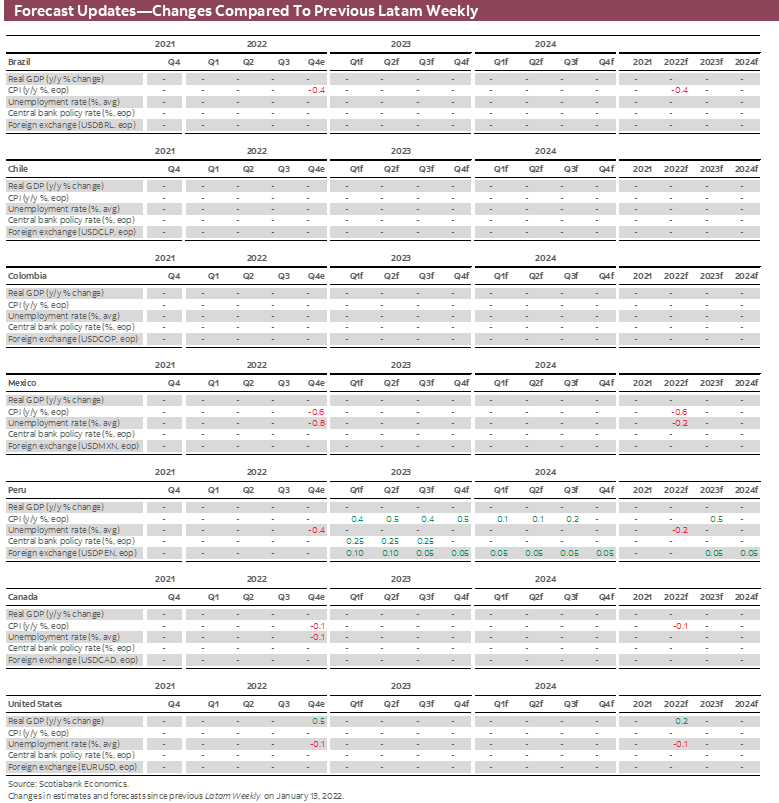Click Peru USDPEN 2024 Q4f value 0.05
The width and height of the screenshot is (779, 803).
coord(605,554)
